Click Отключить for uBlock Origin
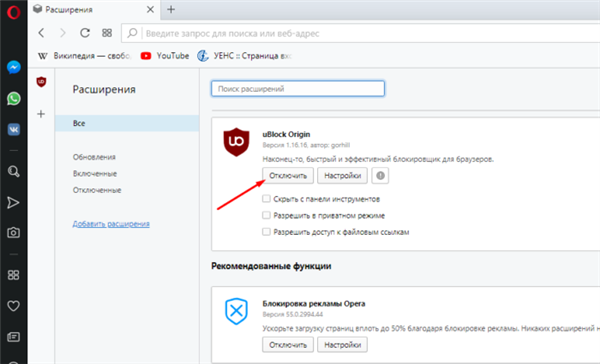 [288, 176]
